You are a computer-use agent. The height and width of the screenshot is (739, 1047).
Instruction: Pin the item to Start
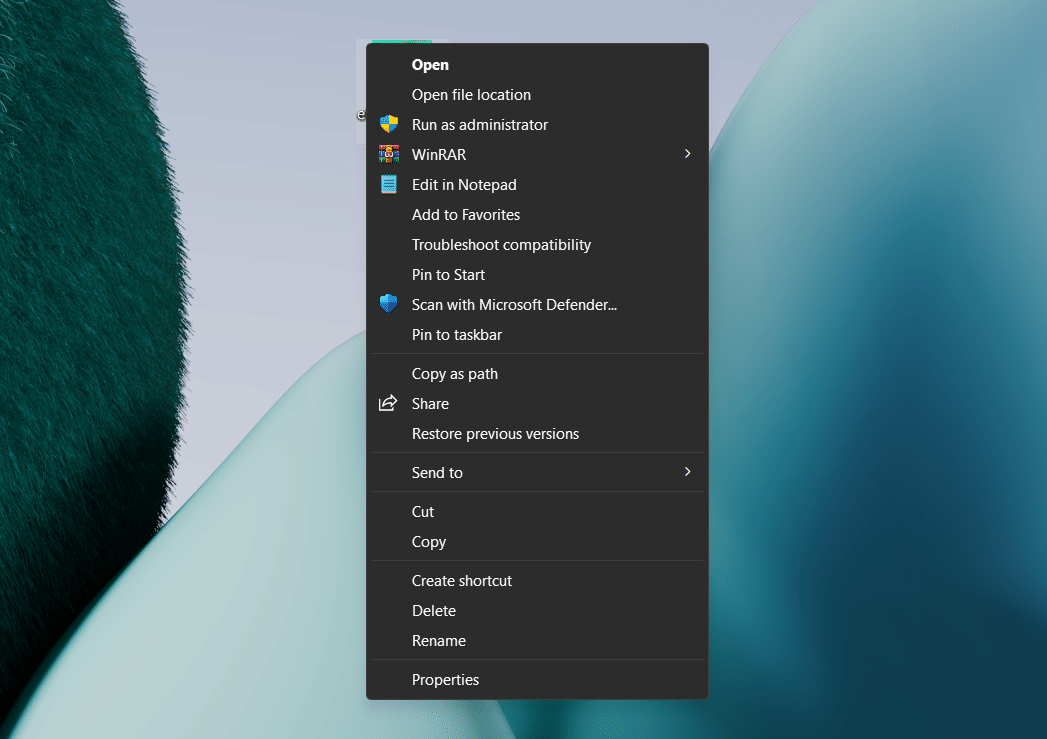(x=448, y=274)
